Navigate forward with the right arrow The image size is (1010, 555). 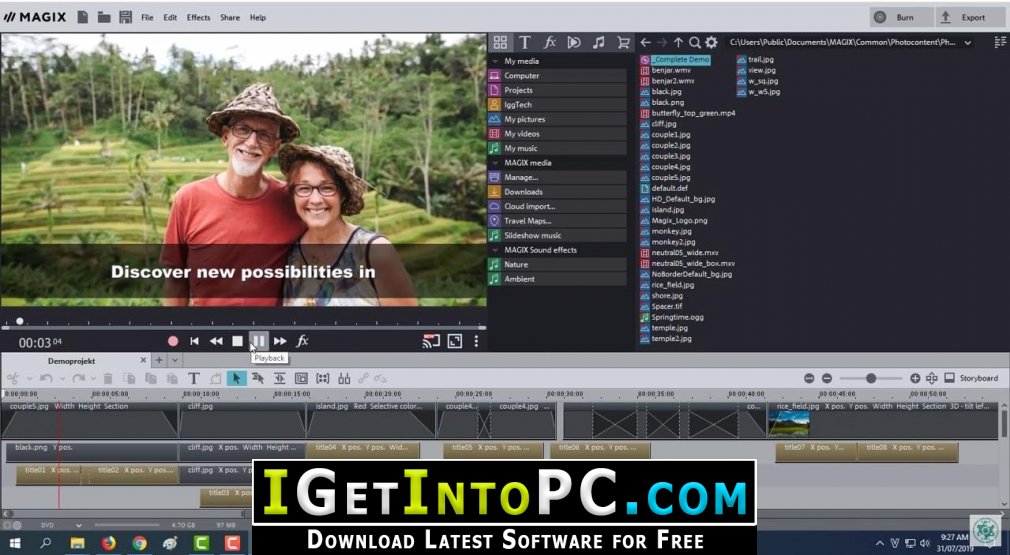tap(662, 42)
